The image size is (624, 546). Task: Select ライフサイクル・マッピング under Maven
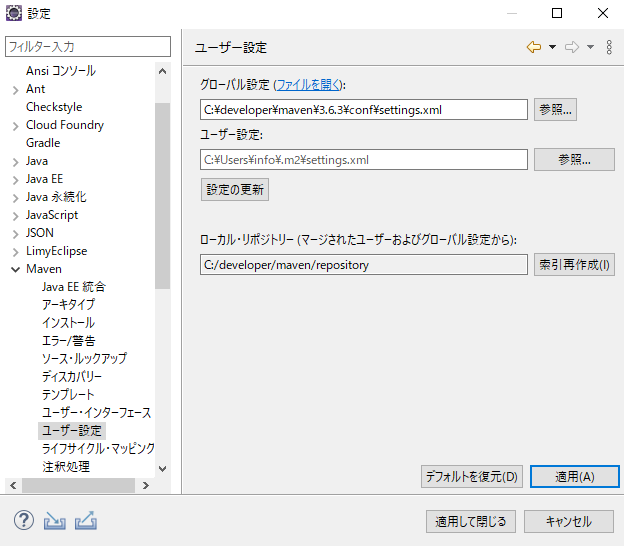(x=98, y=448)
